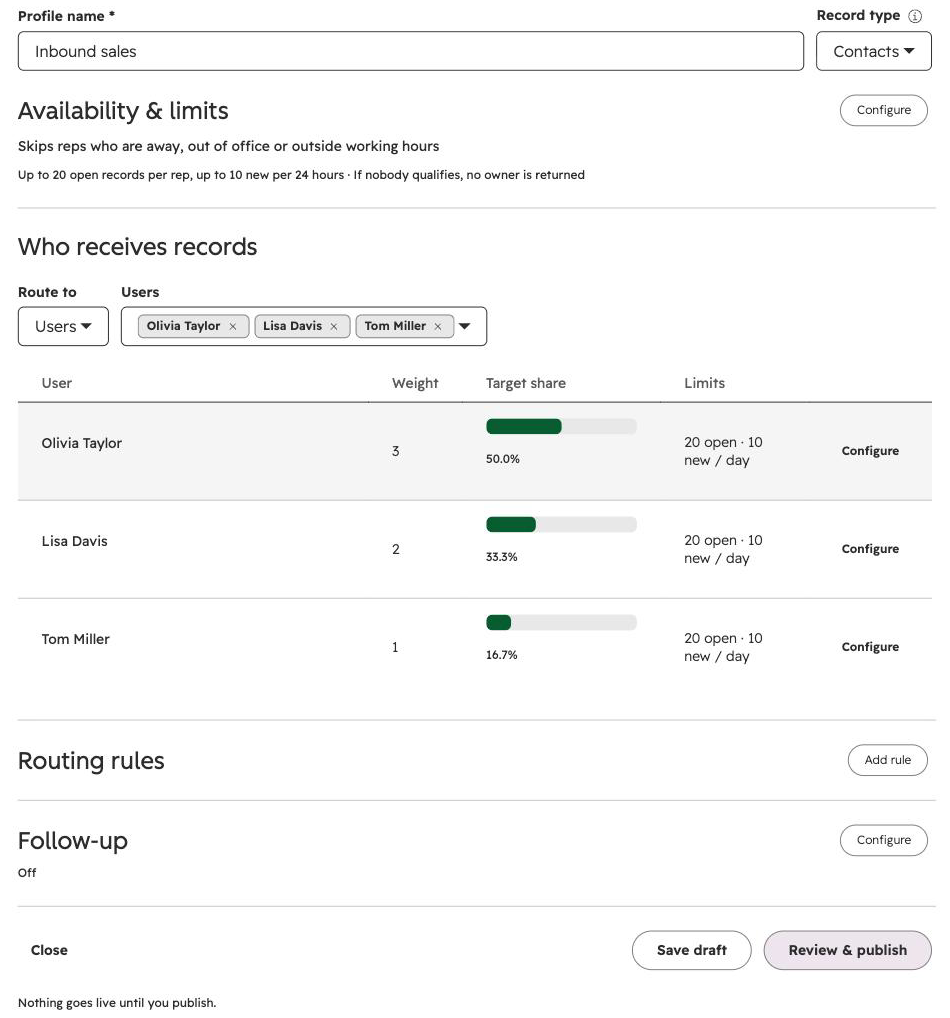Configure the Follow-up section
The width and height of the screenshot is (950, 1018).
click(x=883, y=840)
